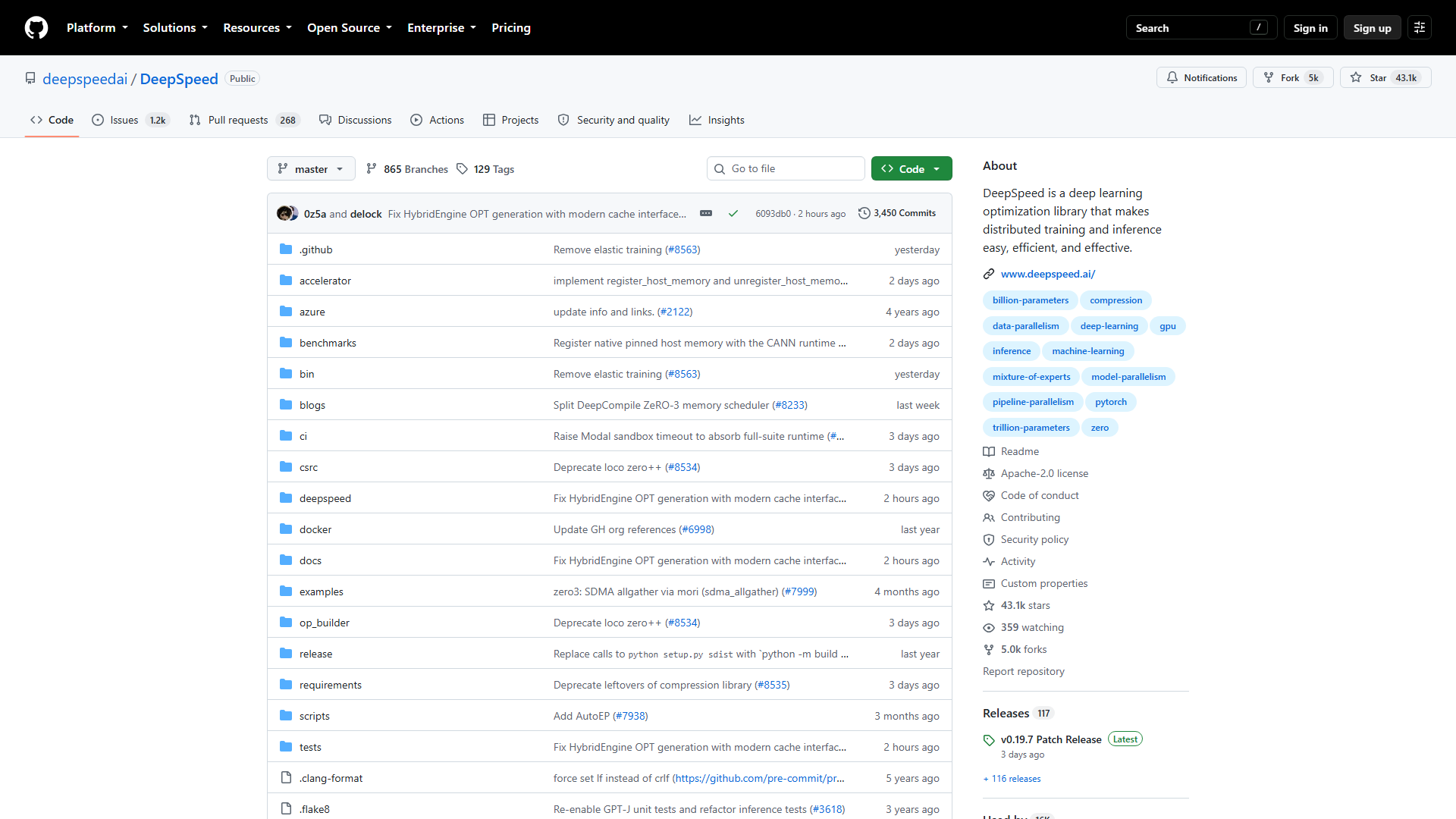Open the .github folder
This screenshot has height=819, width=1456.
click(315, 249)
